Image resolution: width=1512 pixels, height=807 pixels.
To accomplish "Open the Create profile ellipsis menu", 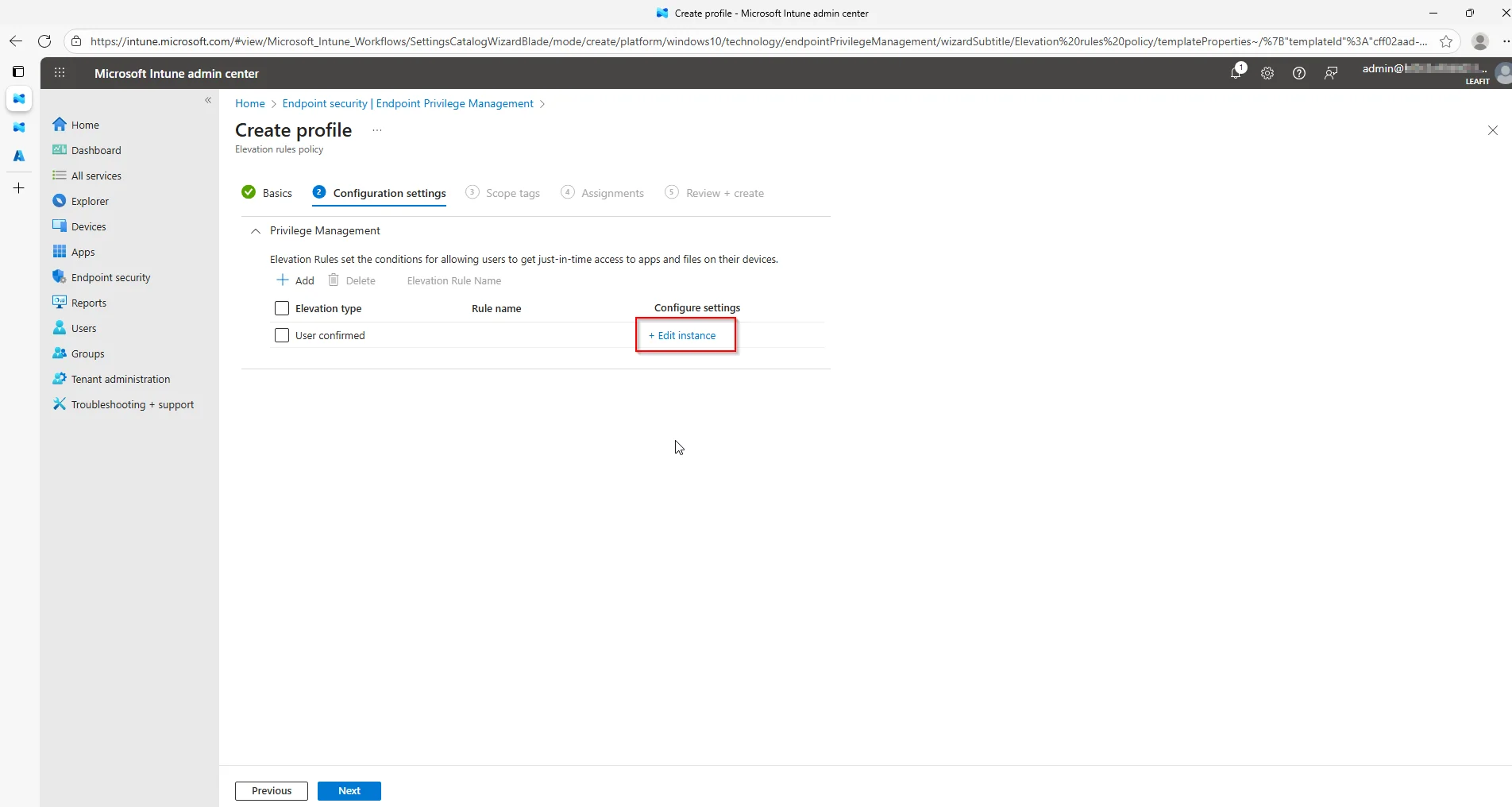I will point(377,130).
